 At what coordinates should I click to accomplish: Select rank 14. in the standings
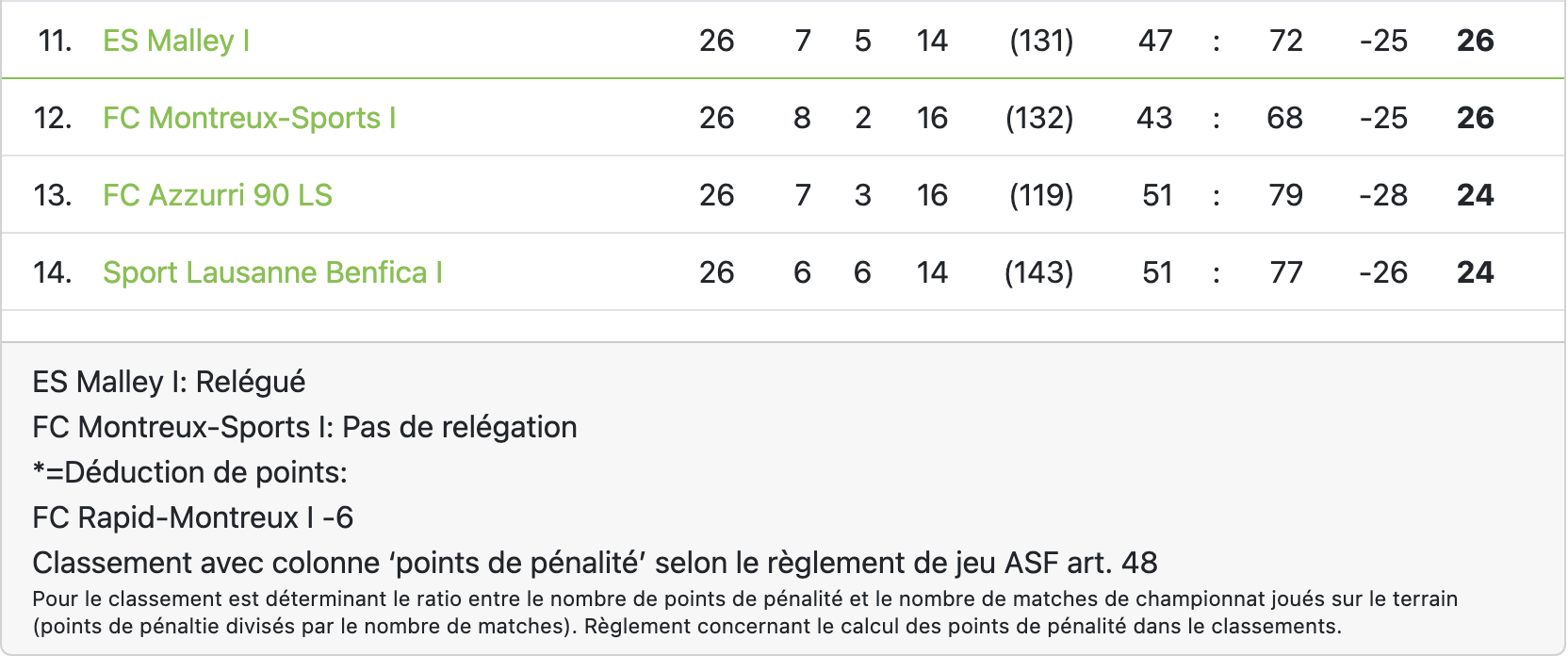pos(53,272)
